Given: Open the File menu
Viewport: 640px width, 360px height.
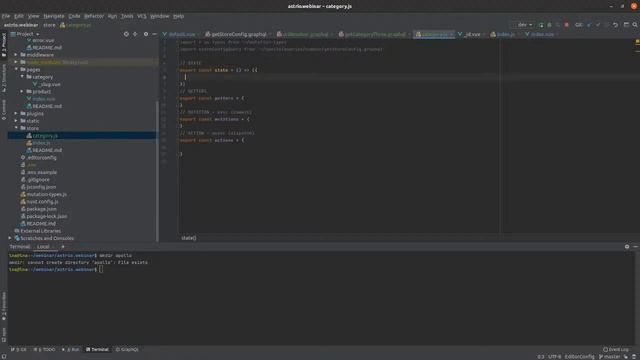Looking at the screenshot, I should click(6, 16).
